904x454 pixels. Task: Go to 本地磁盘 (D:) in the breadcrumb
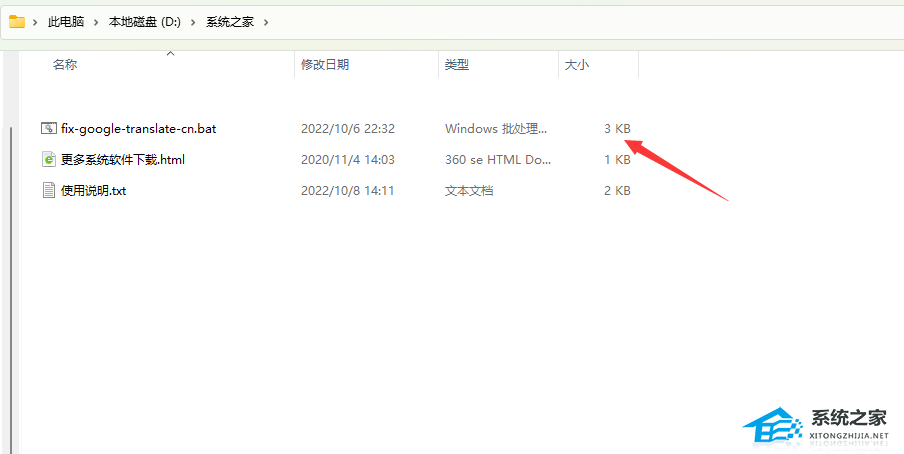tap(144, 21)
